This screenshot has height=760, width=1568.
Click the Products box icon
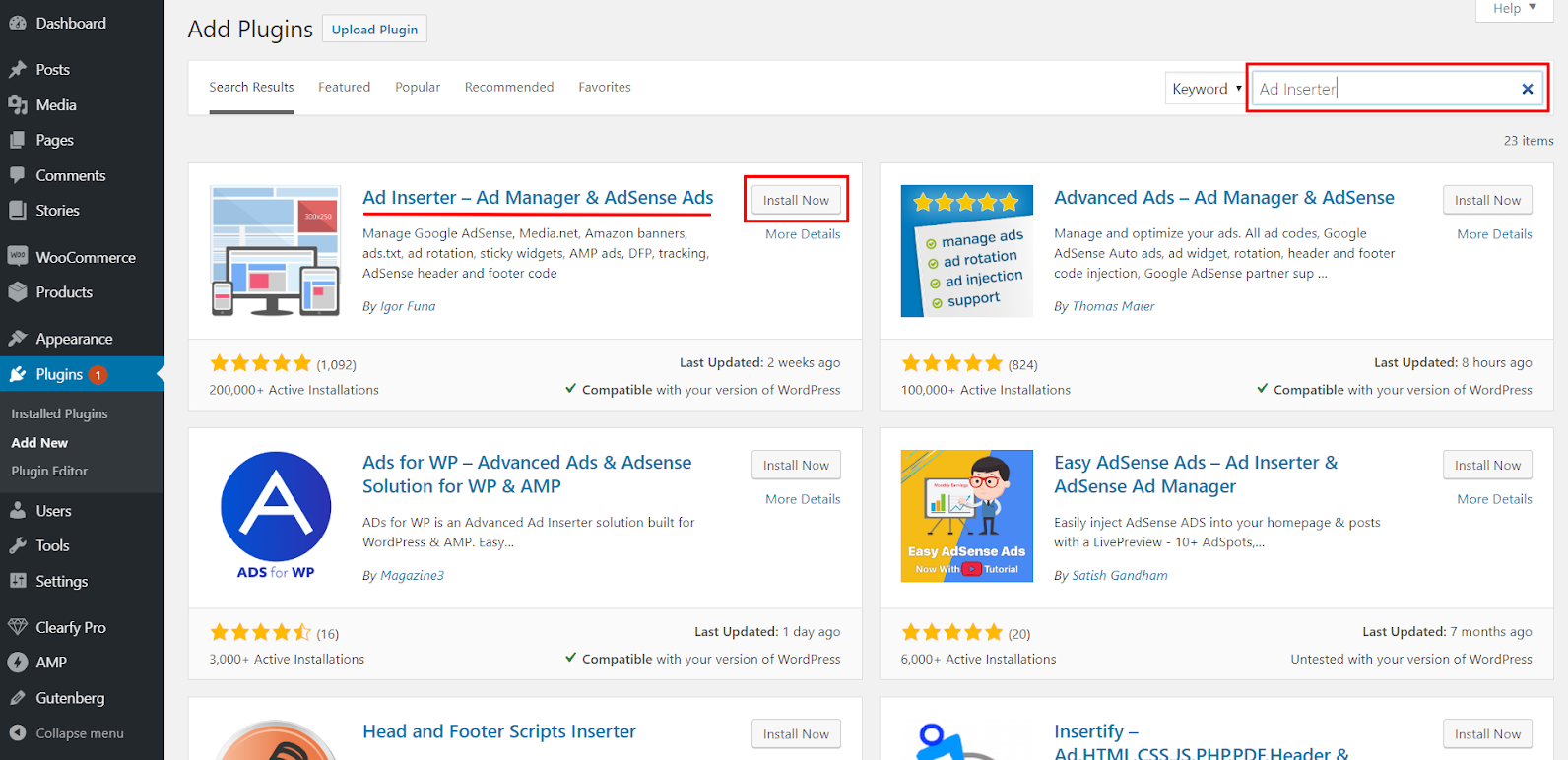click(18, 291)
